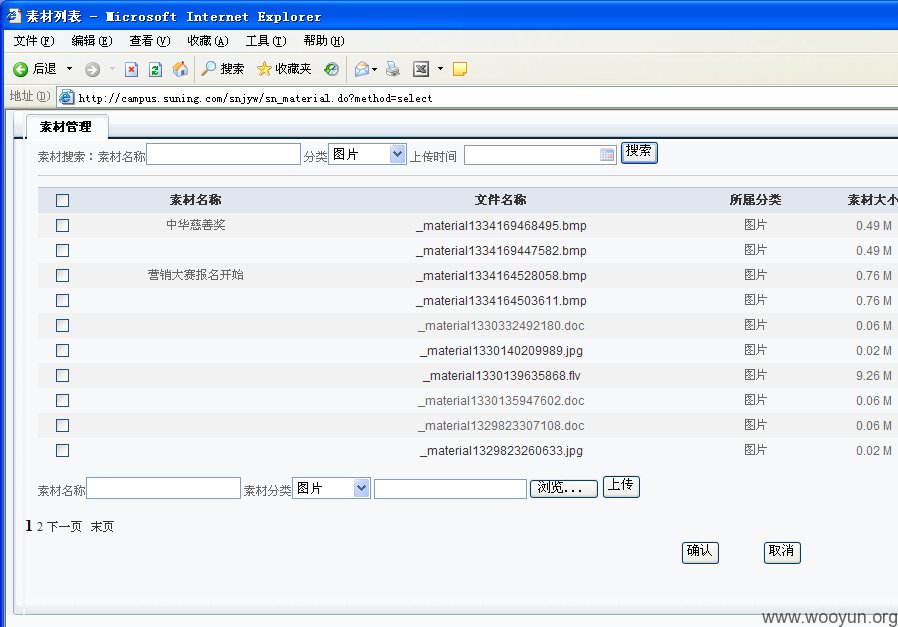This screenshot has width=898, height=627.
Task: Click the 浏览... browse button
Action: pos(564,488)
